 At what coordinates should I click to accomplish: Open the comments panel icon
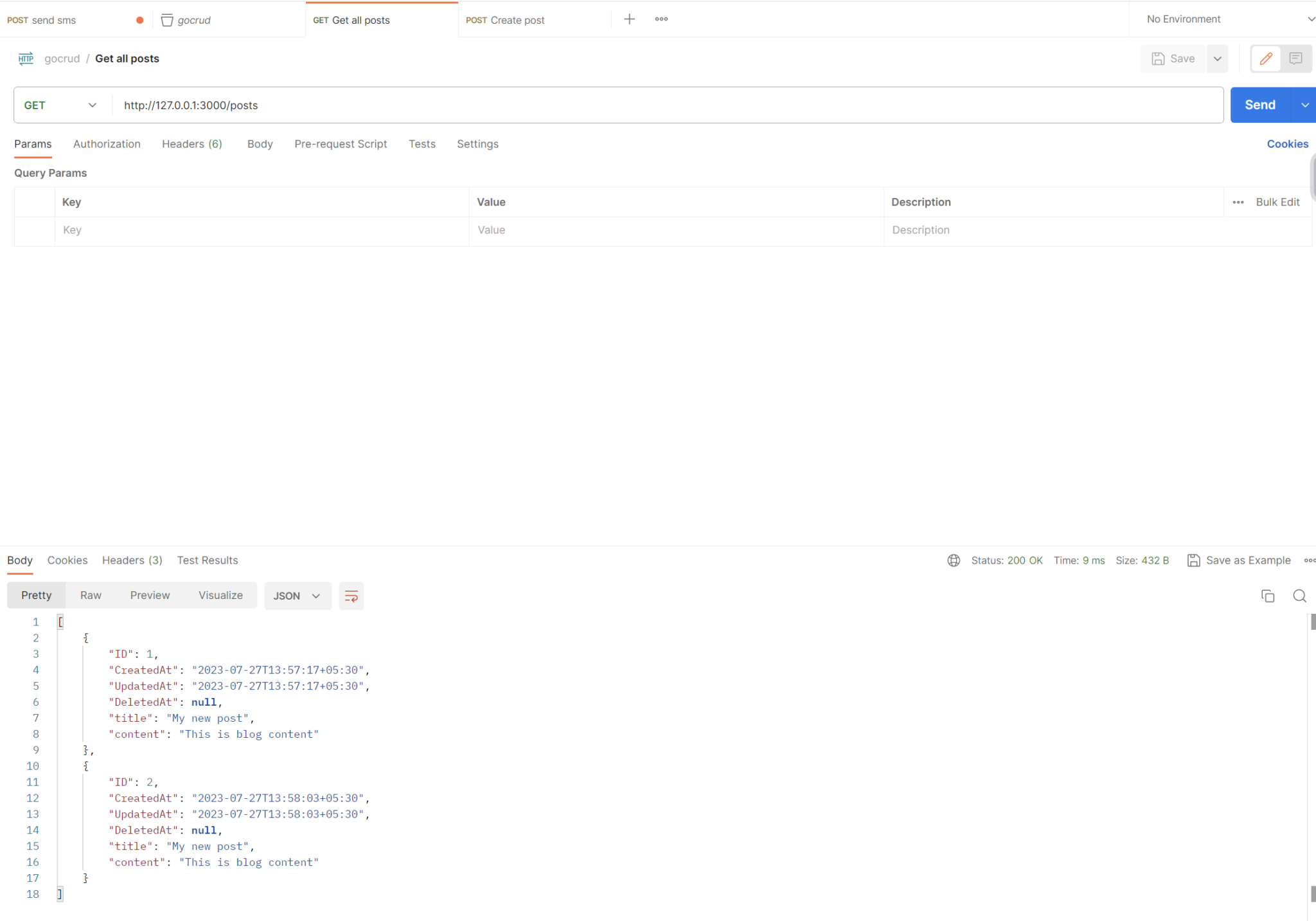coord(1295,58)
